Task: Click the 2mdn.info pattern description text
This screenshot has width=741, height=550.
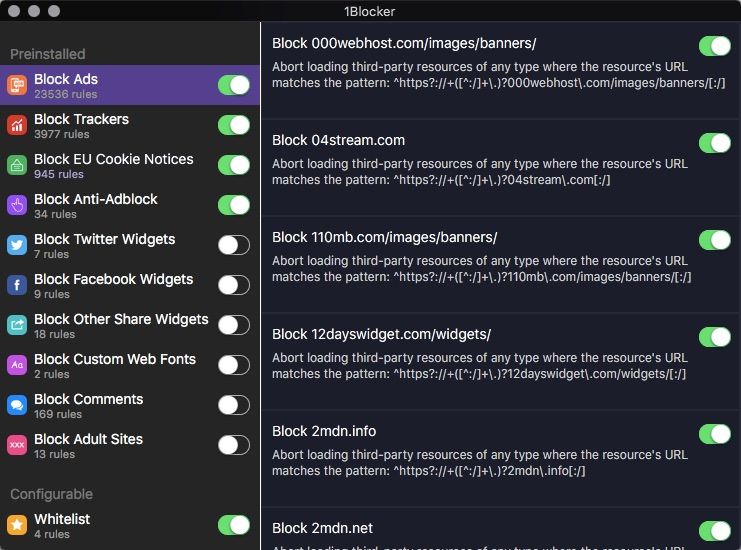Action: (x=480, y=463)
